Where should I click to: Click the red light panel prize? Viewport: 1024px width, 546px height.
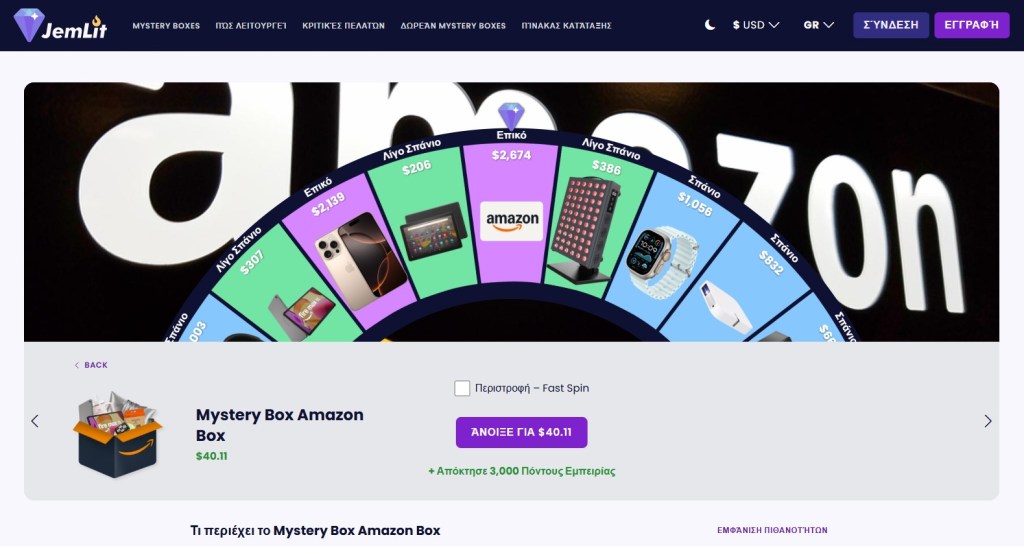pyautogui.click(x=583, y=229)
